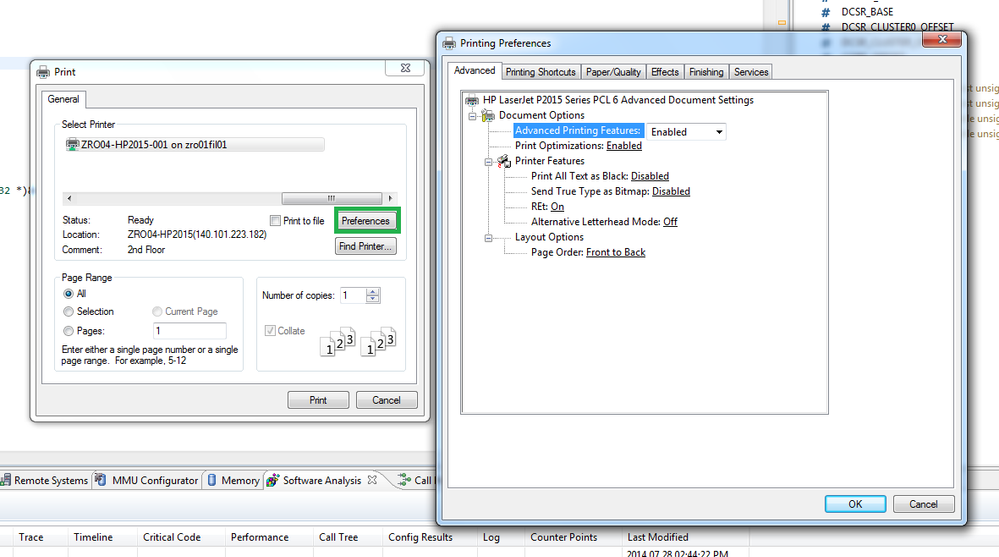The height and width of the screenshot is (557, 999).
Task: Click the Print button
Action: [x=318, y=400]
